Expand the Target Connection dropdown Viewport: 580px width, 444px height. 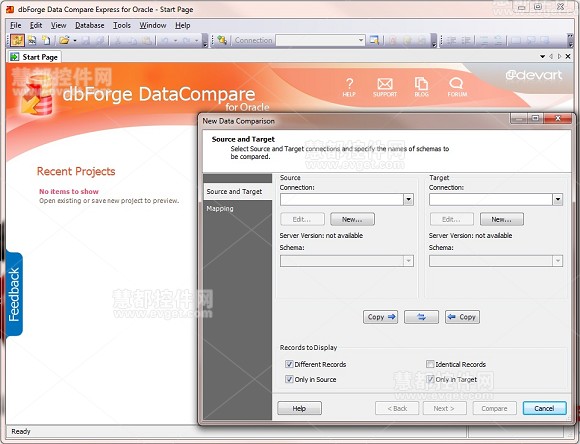pyautogui.click(x=557, y=200)
